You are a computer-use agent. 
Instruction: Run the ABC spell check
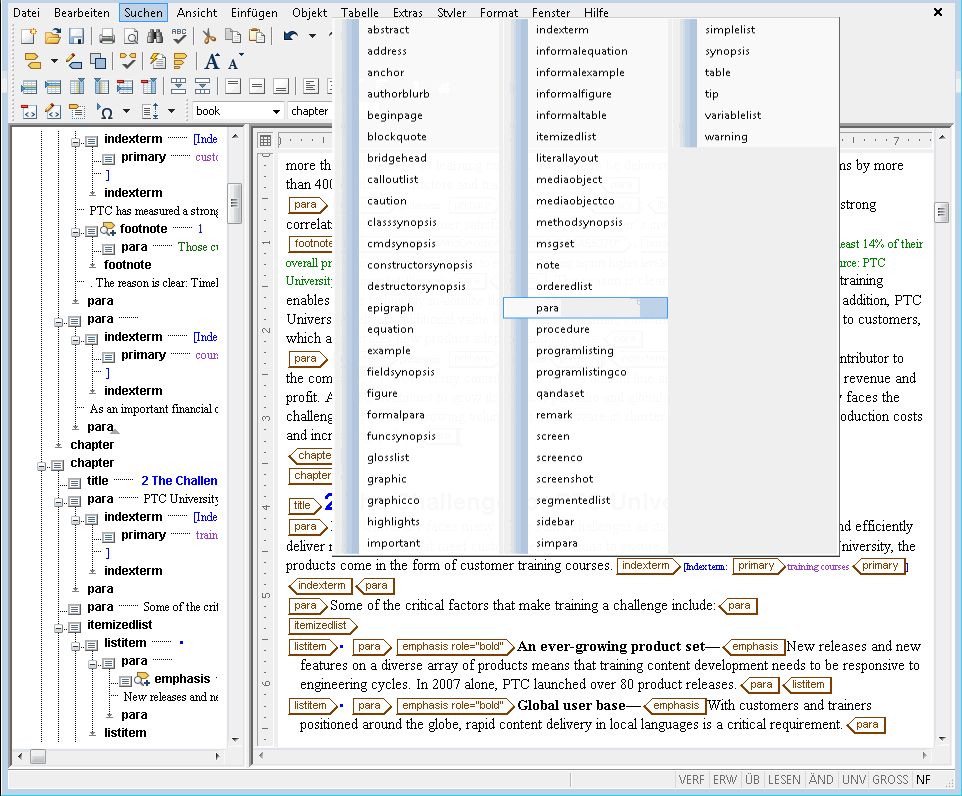[179, 36]
